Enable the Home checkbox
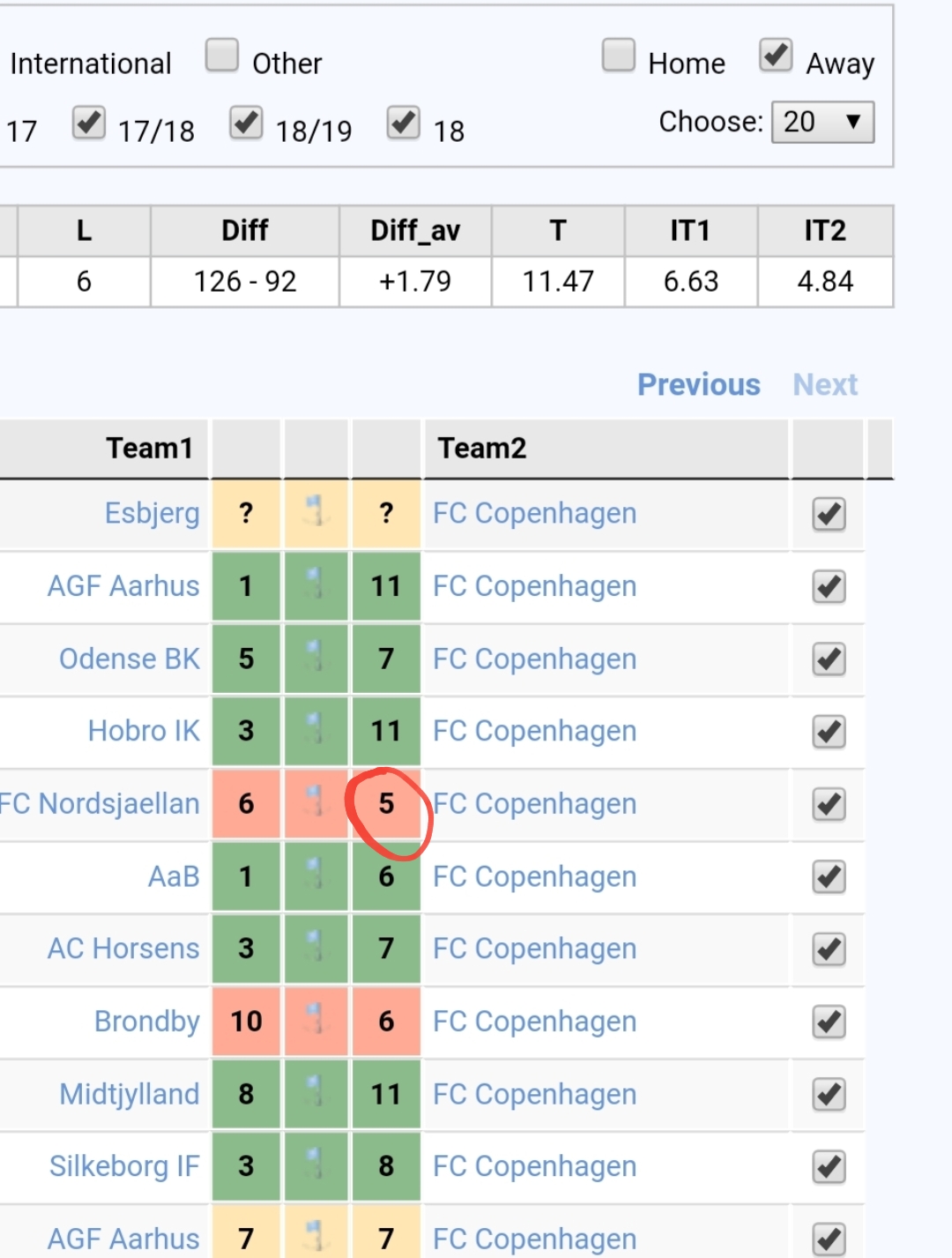This screenshot has height=1258, width=952. [x=619, y=55]
